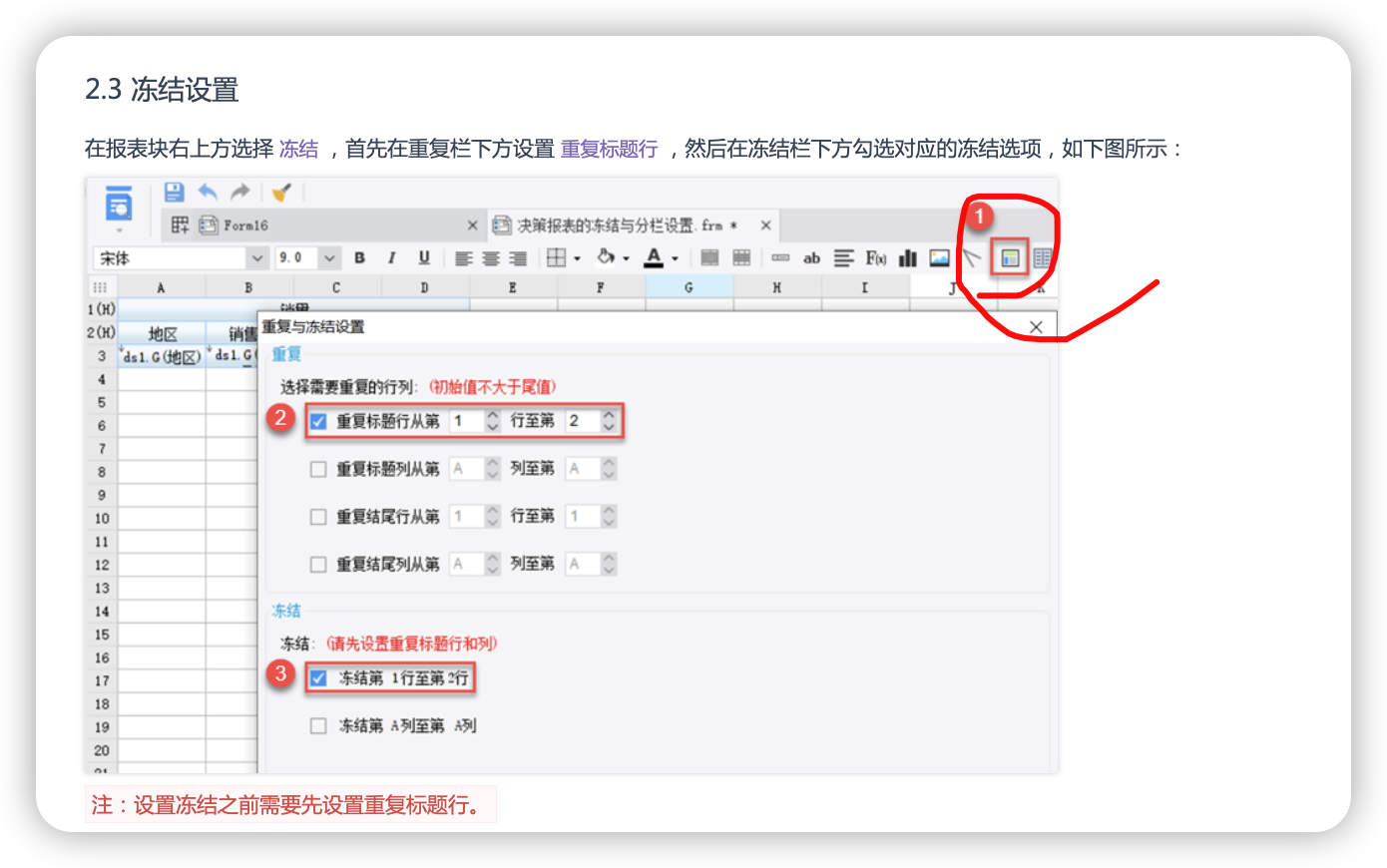Click stepper of 重复标题行 end row
The image size is (1387, 868).
[x=609, y=421]
